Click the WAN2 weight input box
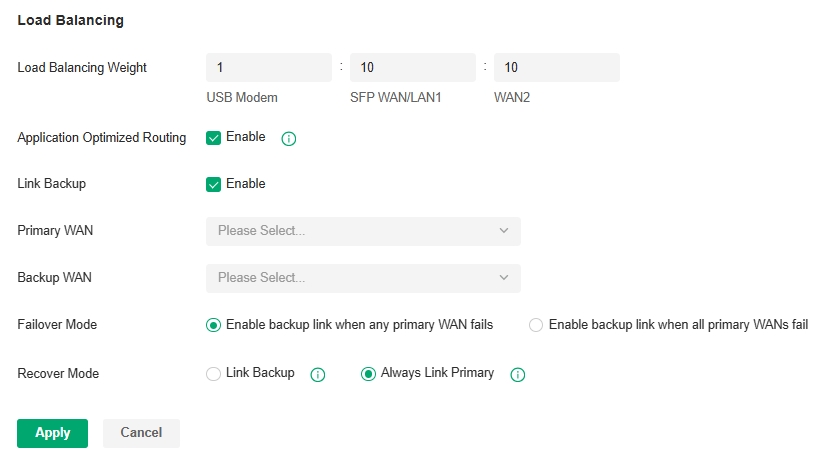 [556, 68]
